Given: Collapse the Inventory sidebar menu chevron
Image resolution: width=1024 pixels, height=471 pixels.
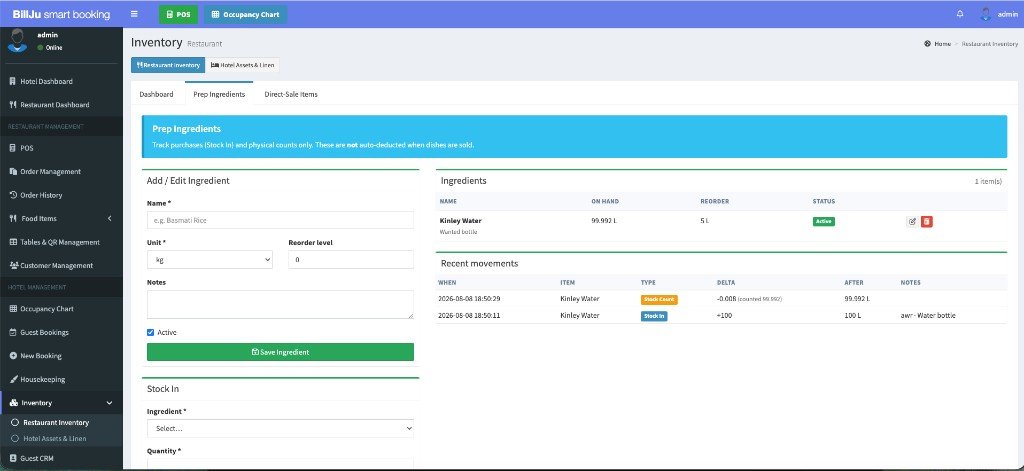Looking at the screenshot, I should [109, 403].
